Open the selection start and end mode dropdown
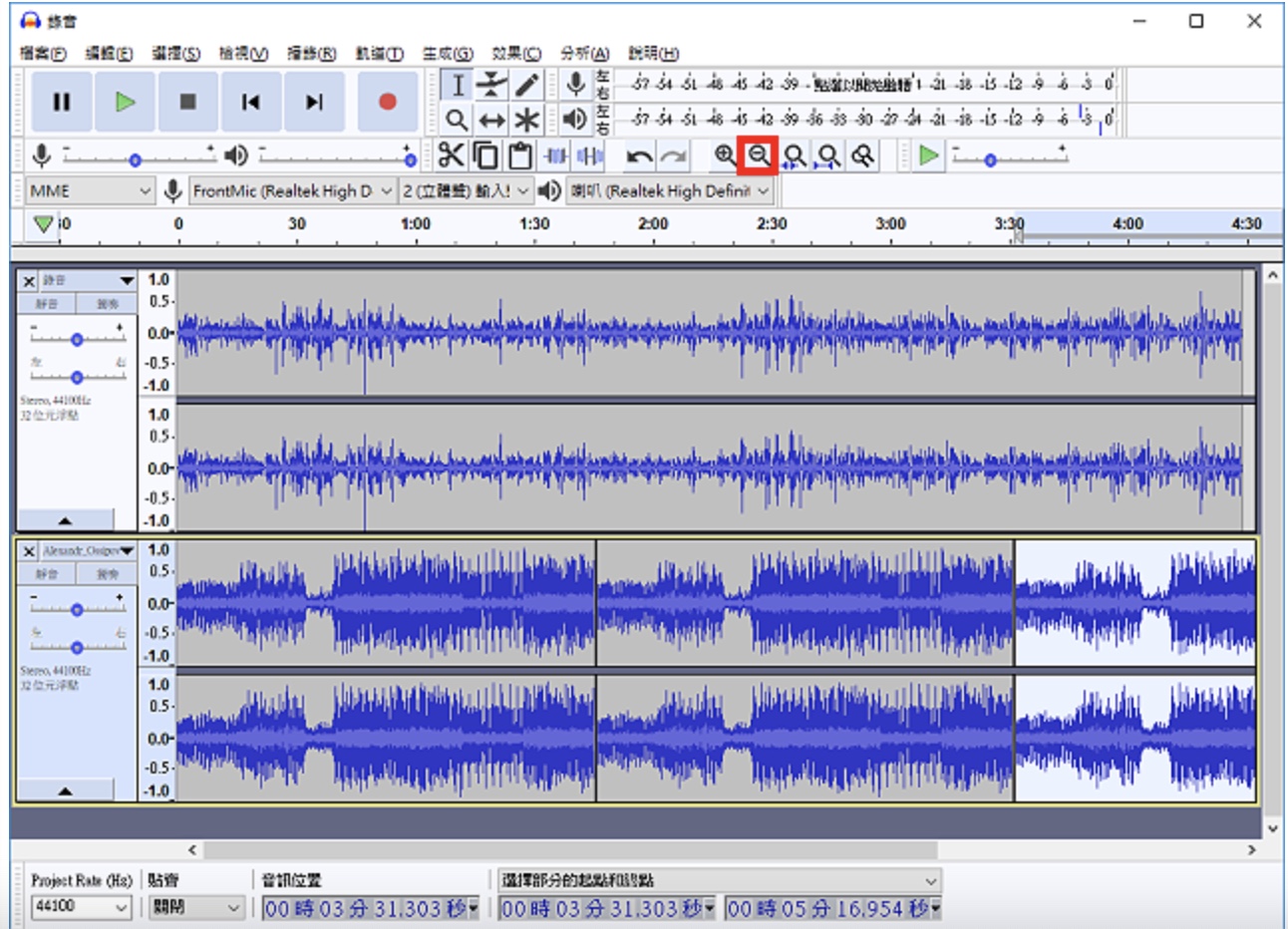The height and width of the screenshot is (929, 1288). pos(719,881)
